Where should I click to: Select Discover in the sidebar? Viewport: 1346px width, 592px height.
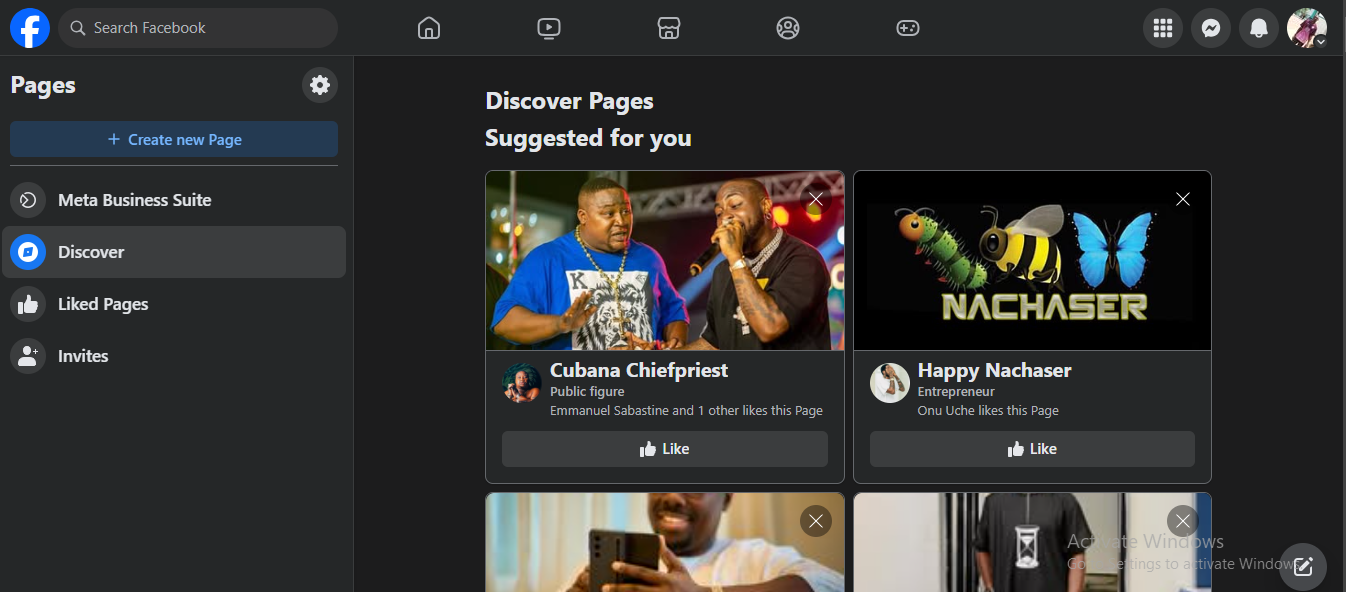coord(174,252)
